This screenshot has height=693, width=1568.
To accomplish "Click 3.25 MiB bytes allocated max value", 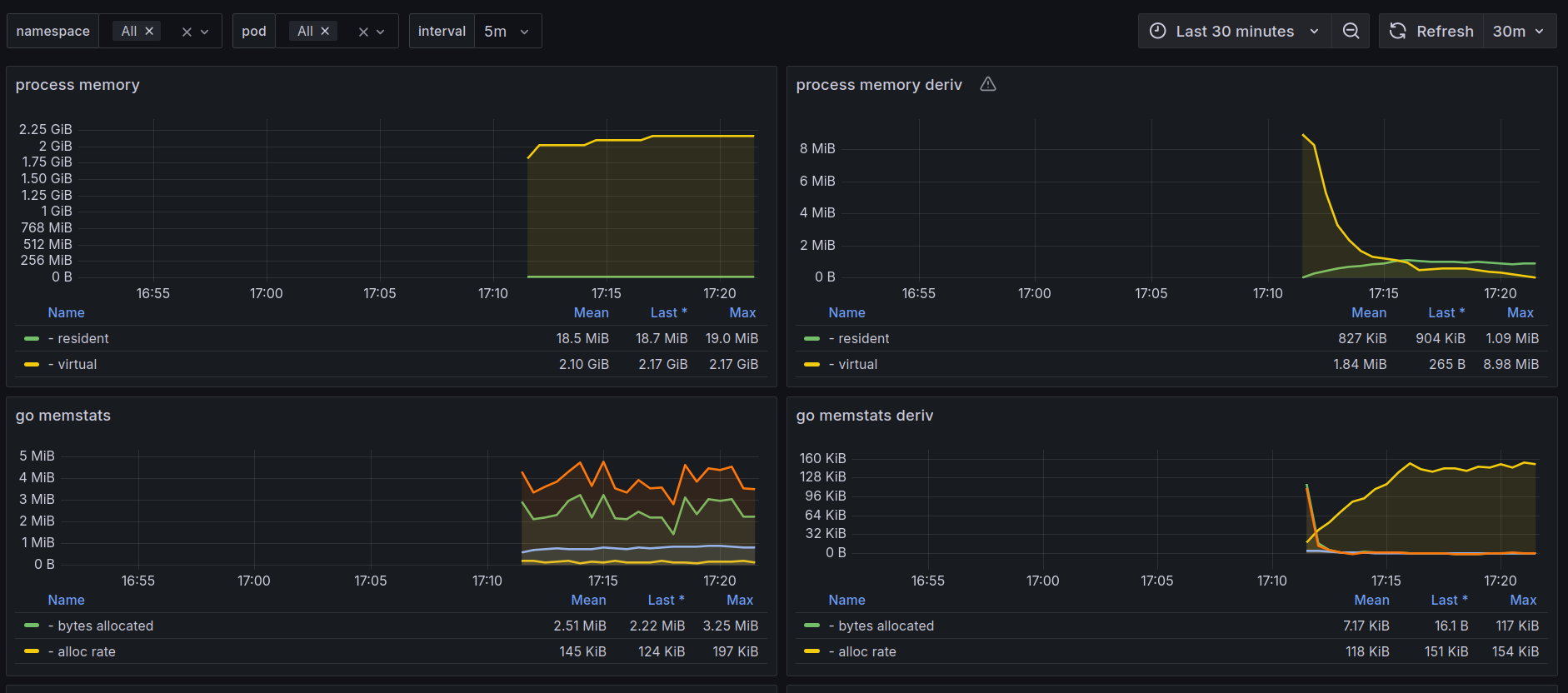I will click(x=731, y=626).
